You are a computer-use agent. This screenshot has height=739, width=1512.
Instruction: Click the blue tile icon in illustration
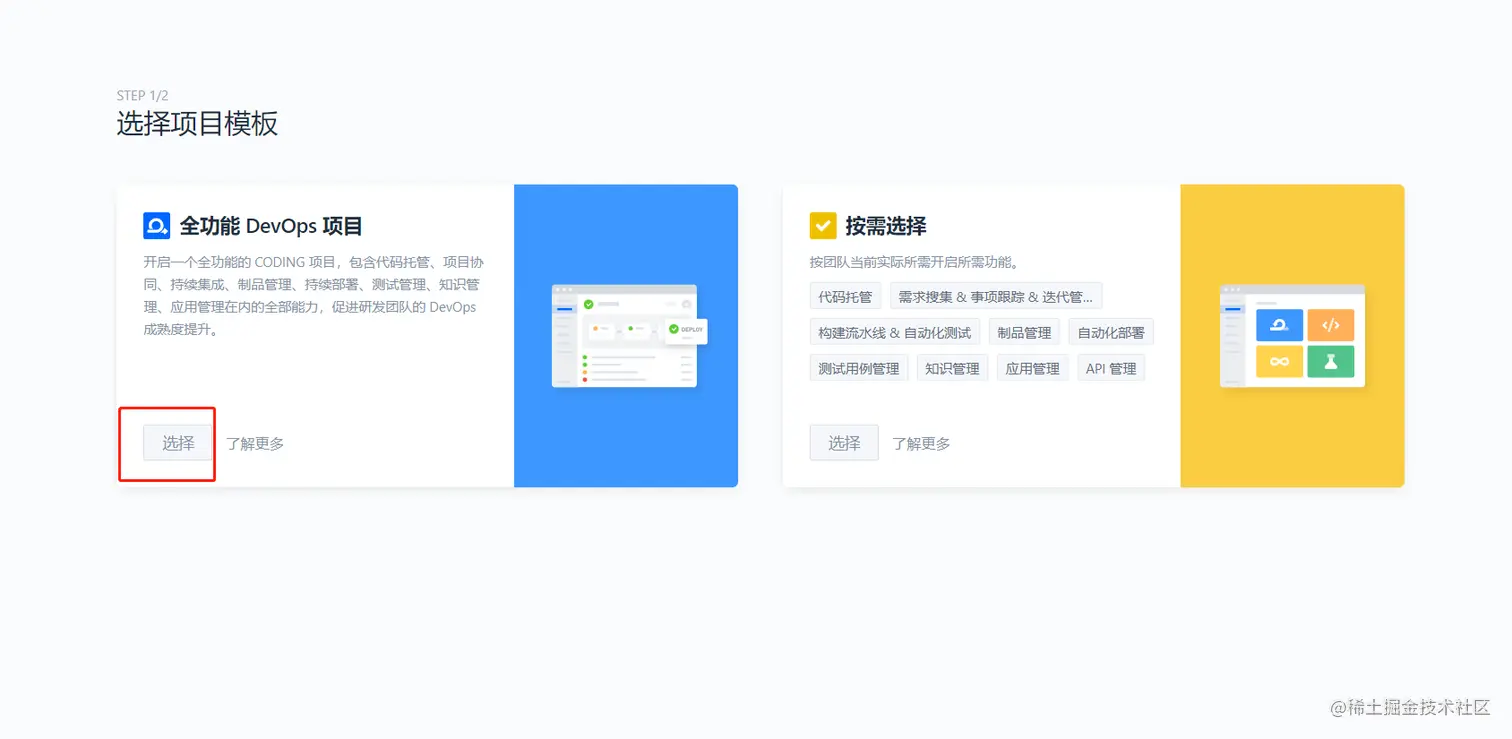click(1279, 325)
